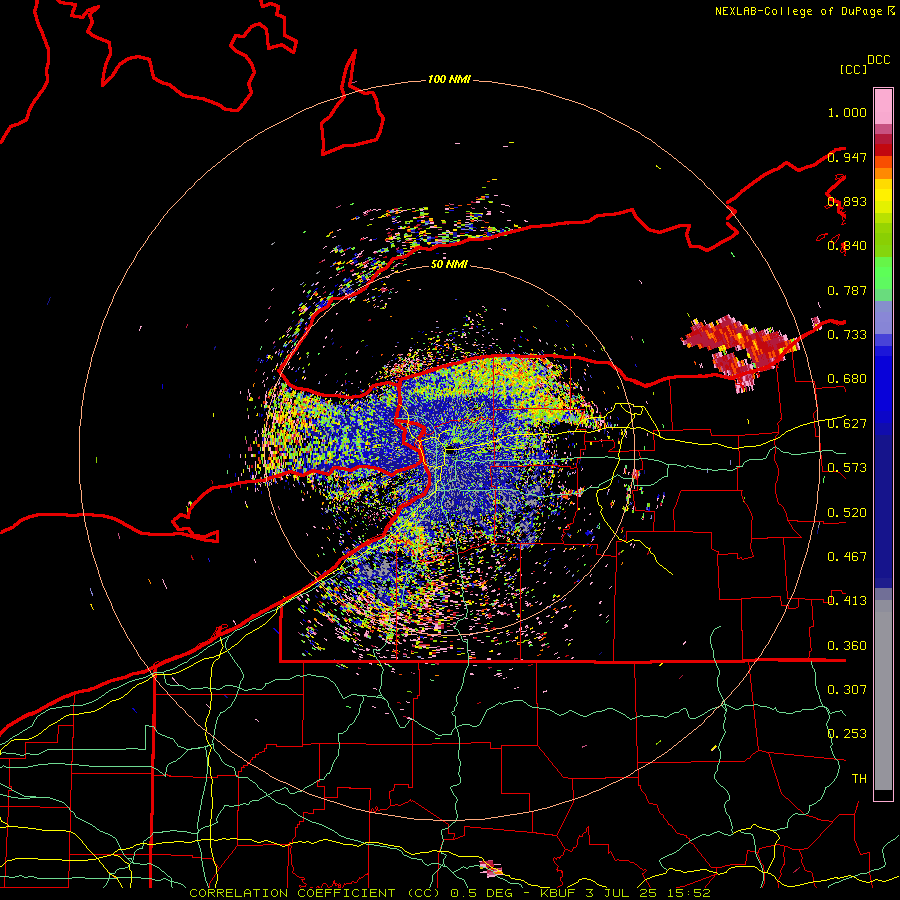Select the 0.467 scale value
The width and height of the screenshot is (900, 900).
click(x=847, y=556)
